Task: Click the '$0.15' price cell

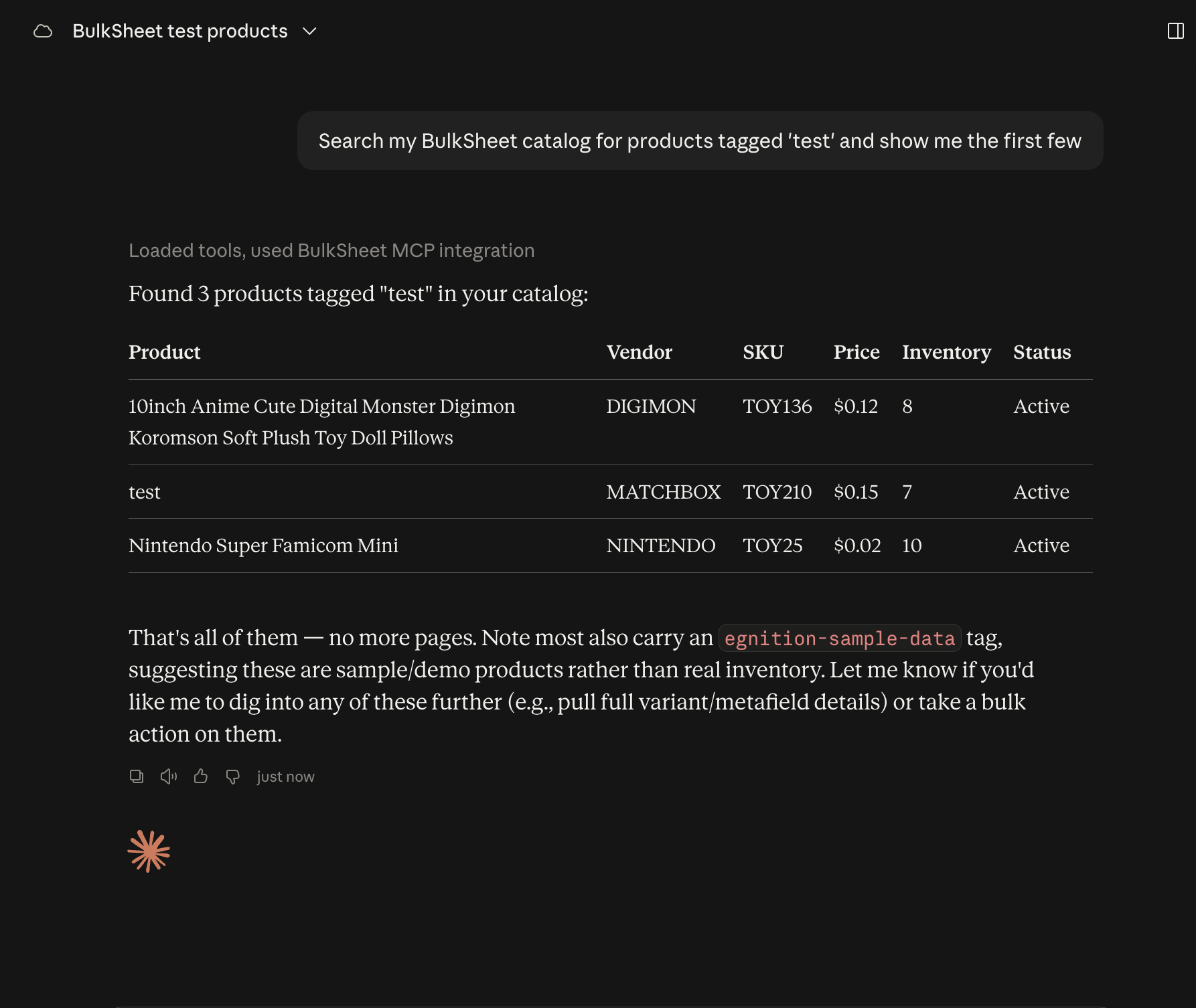Action: click(856, 492)
